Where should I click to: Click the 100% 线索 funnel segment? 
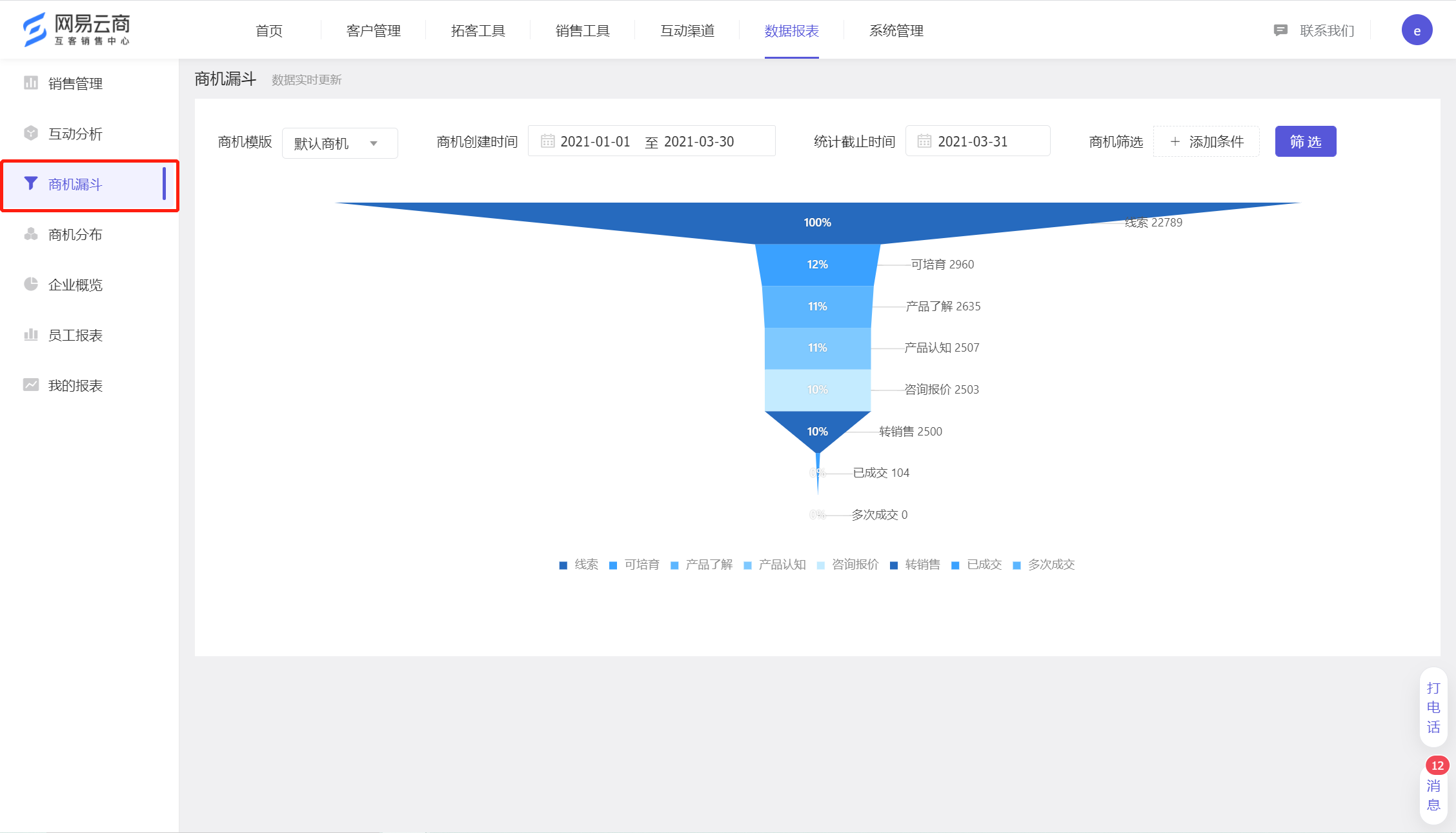(817, 223)
